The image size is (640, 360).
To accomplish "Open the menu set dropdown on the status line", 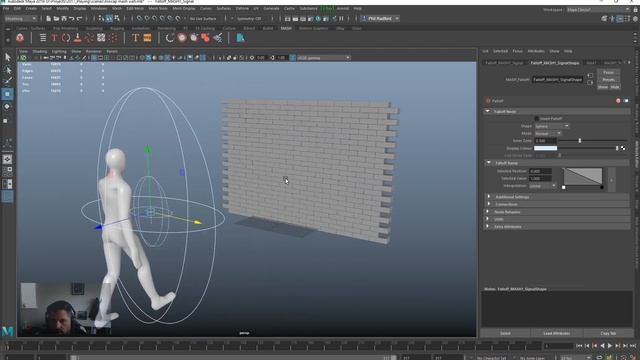I will pyautogui.click(x=20, y=18).
